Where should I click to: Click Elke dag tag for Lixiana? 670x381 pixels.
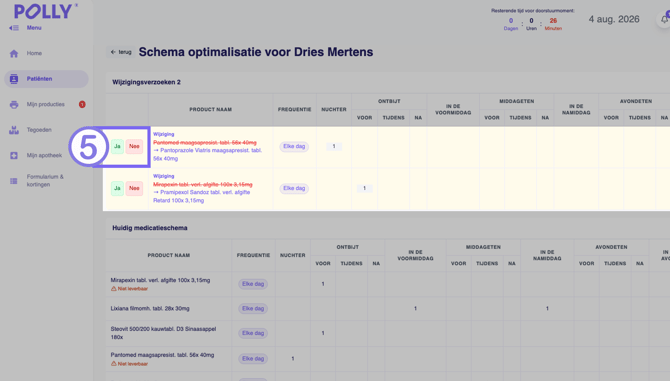[x=253, y=308]
